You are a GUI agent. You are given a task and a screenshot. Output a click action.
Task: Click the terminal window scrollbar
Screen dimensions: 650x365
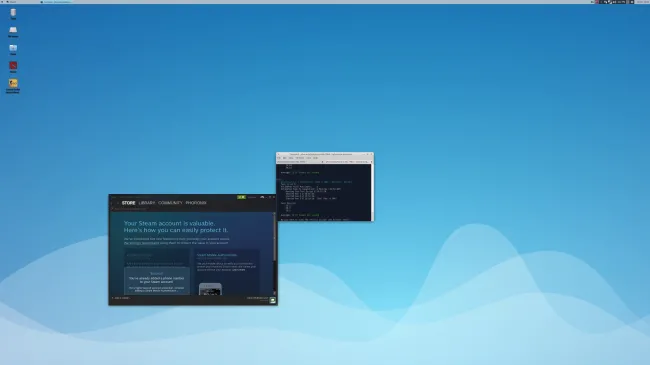372,192
